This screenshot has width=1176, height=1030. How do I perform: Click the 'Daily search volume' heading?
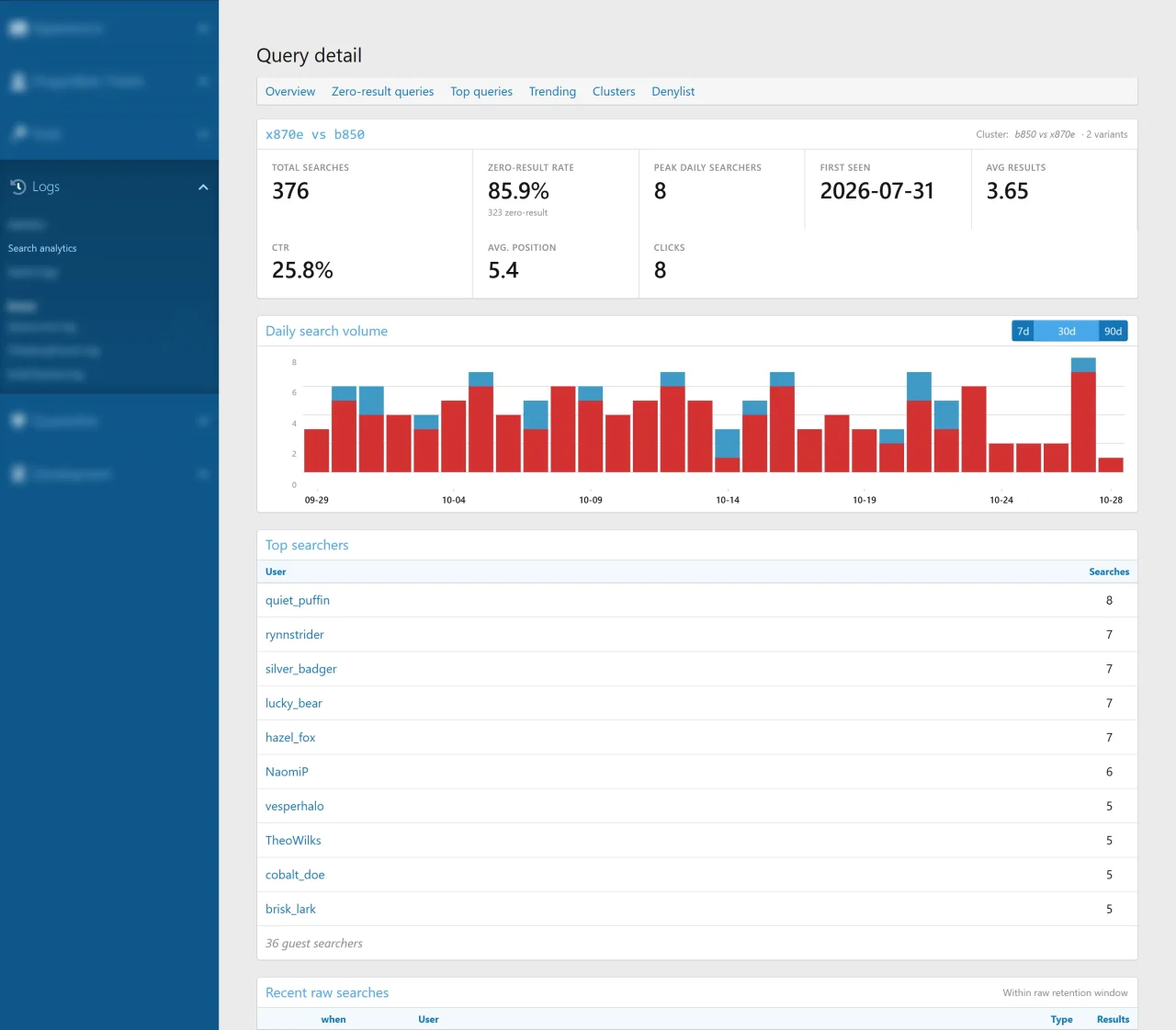point(326,331)
